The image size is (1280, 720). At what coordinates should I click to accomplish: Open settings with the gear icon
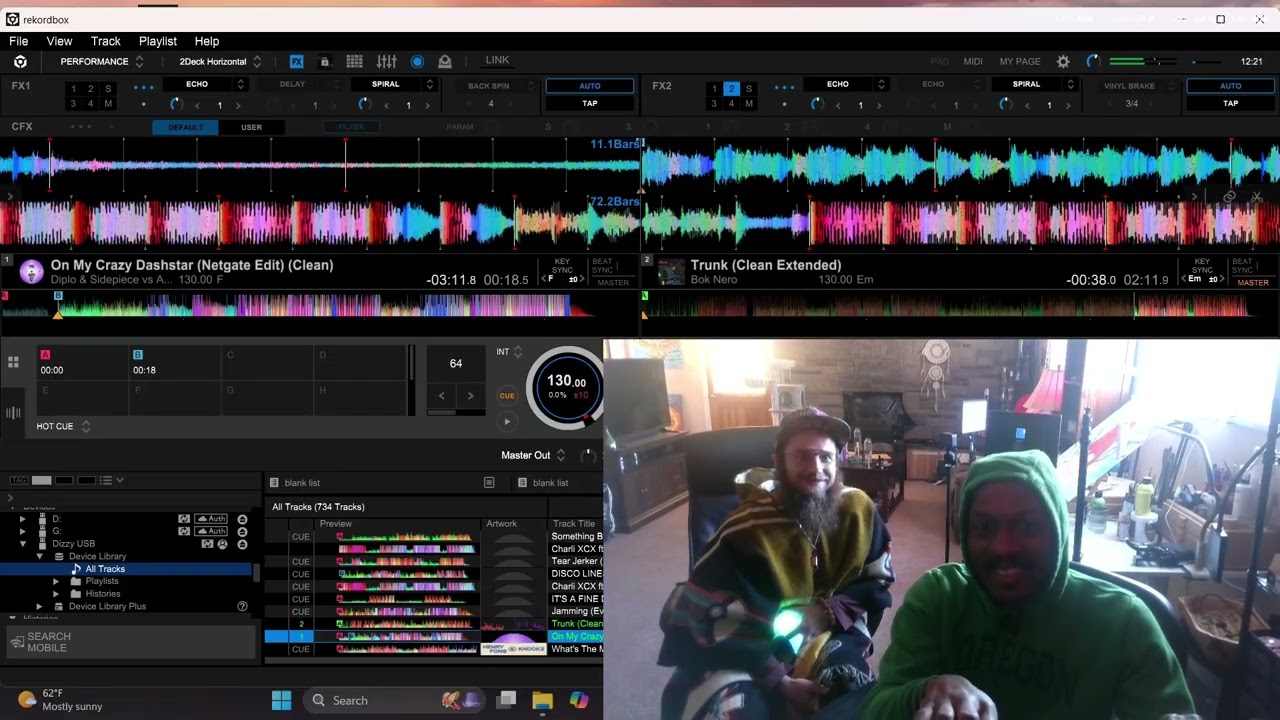pyautogui.click(x=1063, y=61)
